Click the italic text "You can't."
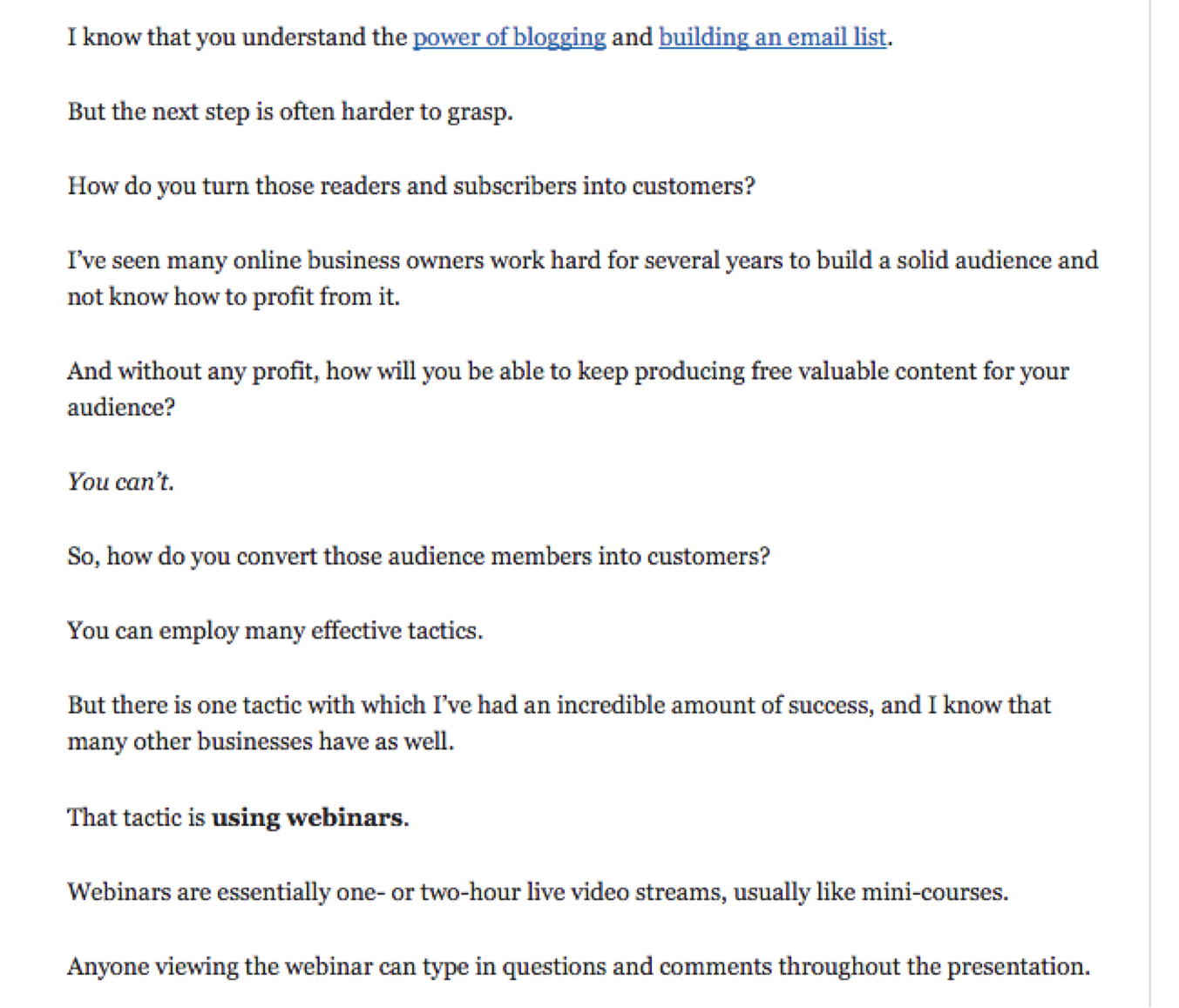 coord(121,482)
